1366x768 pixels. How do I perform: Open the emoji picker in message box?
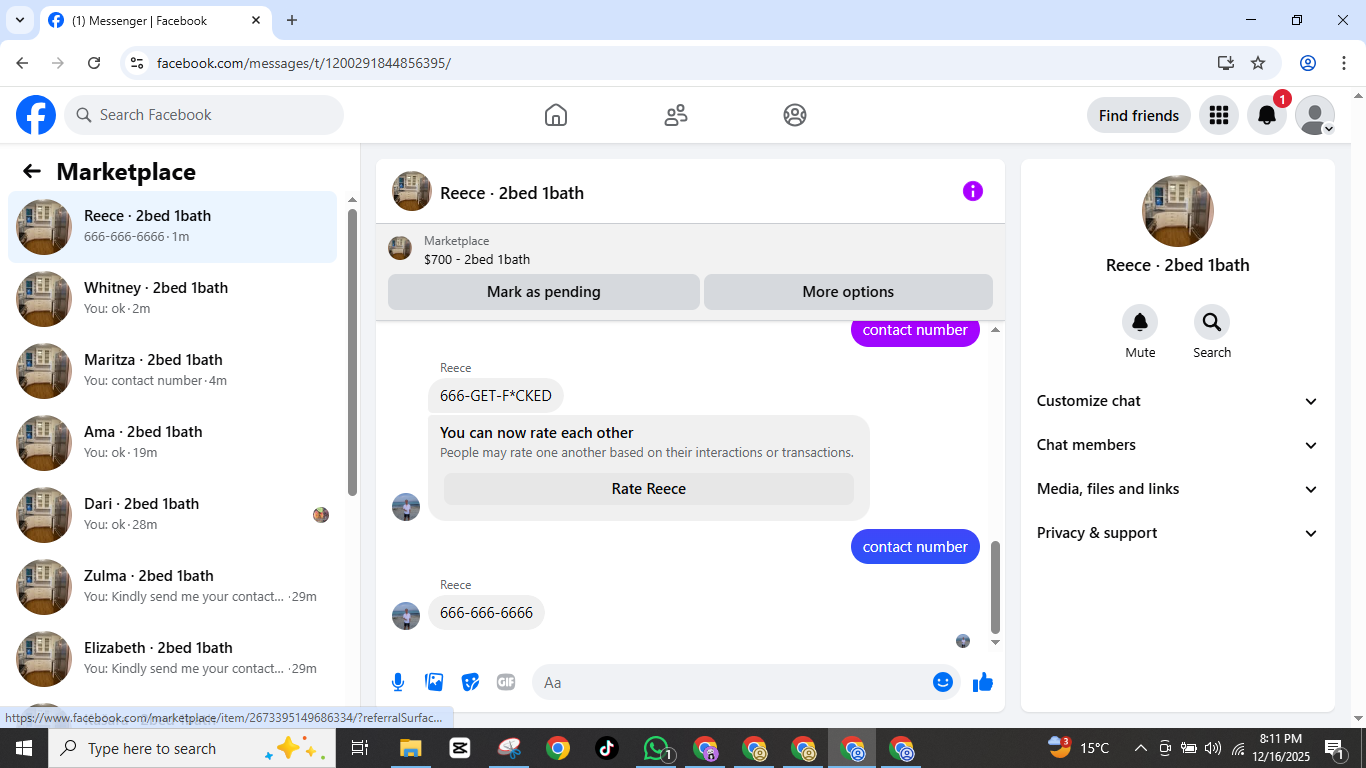943,682
